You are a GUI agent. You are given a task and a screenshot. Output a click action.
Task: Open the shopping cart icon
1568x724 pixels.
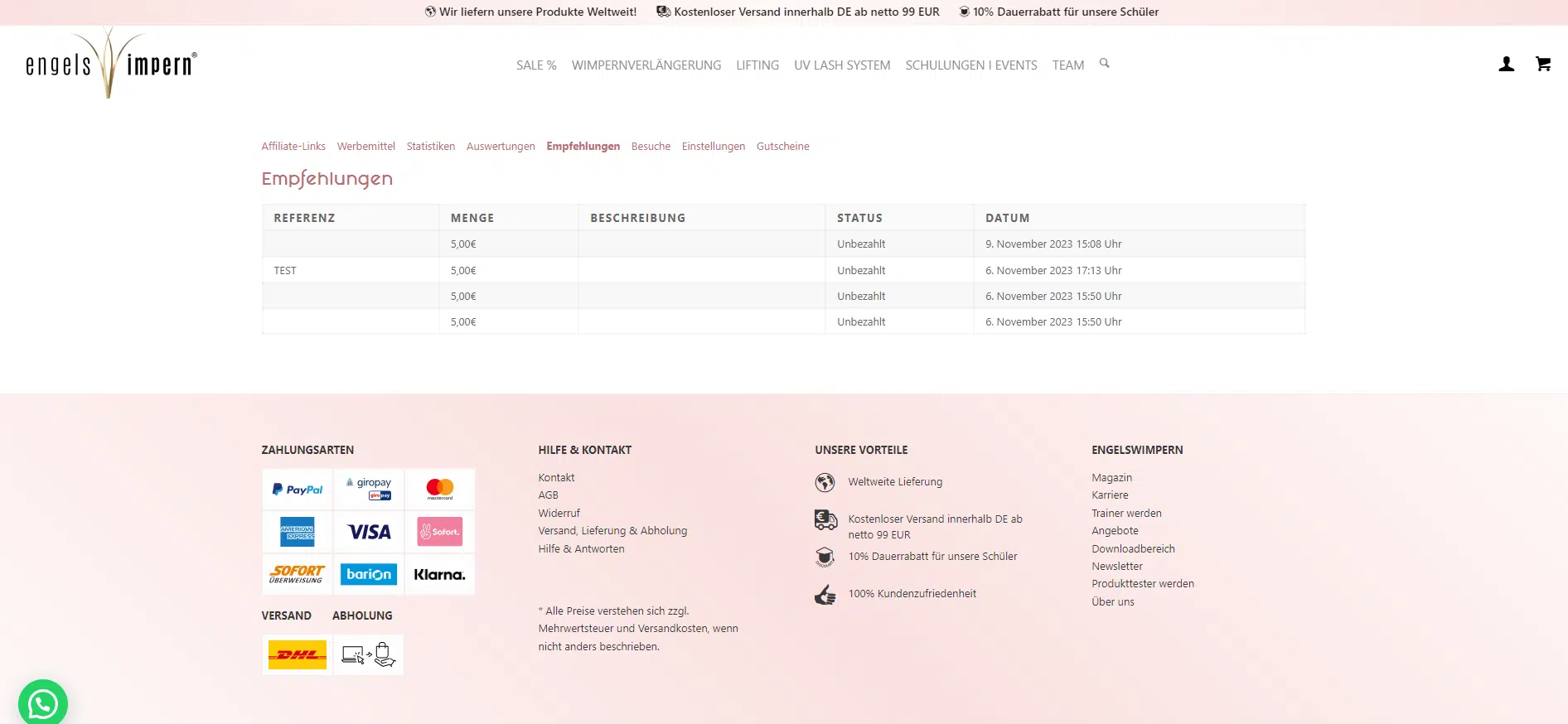pos(1542,65)
